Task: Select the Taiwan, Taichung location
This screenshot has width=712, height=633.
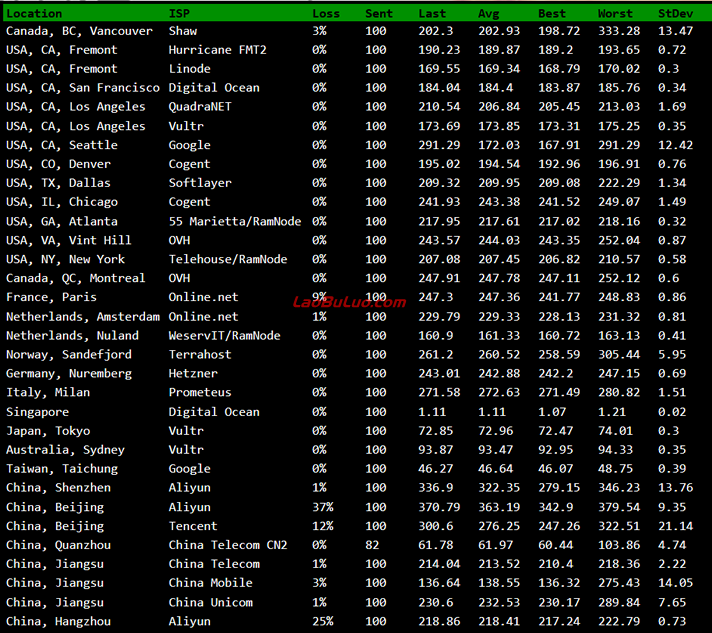Action: pos(62,469)
